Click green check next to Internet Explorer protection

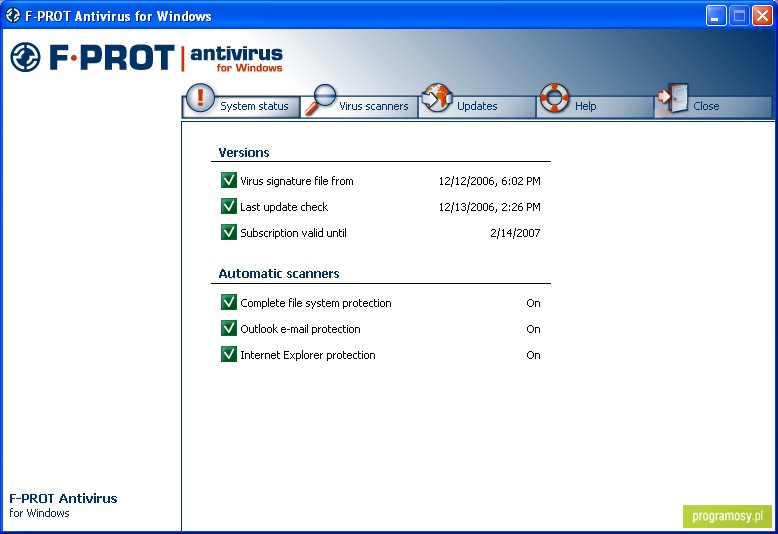[229, 354]
